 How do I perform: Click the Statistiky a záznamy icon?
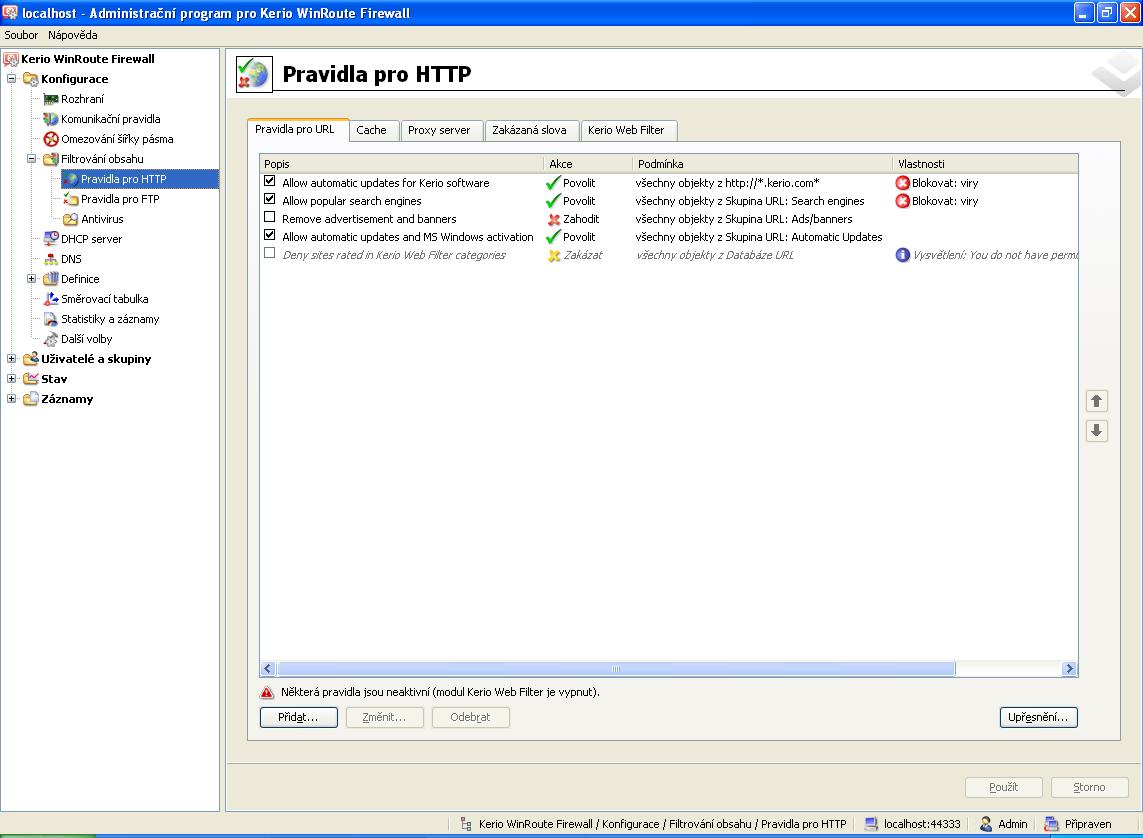point(50,319)
